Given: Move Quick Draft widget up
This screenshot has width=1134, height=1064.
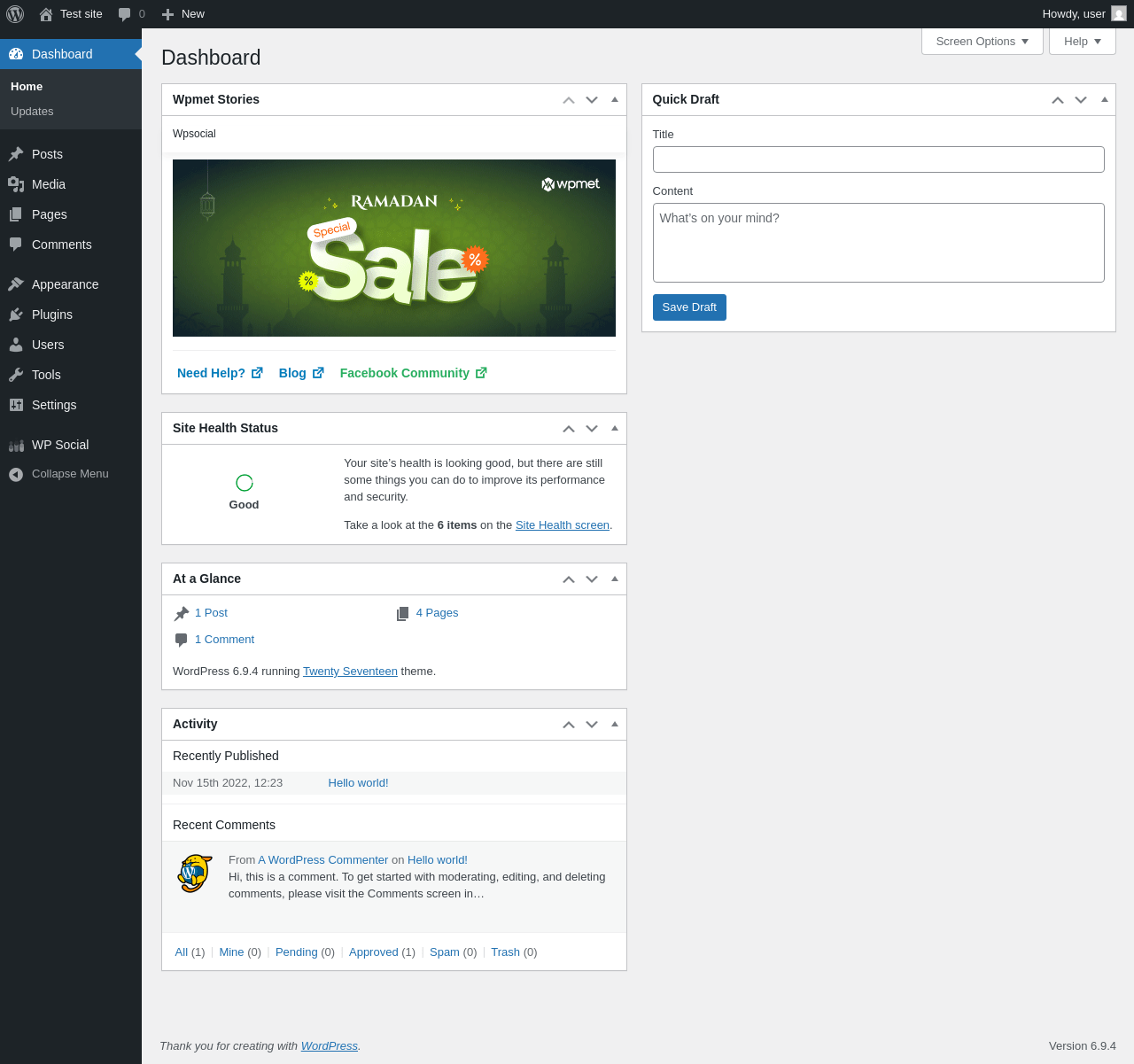Looking at the screenshot, I should 1058,100.
